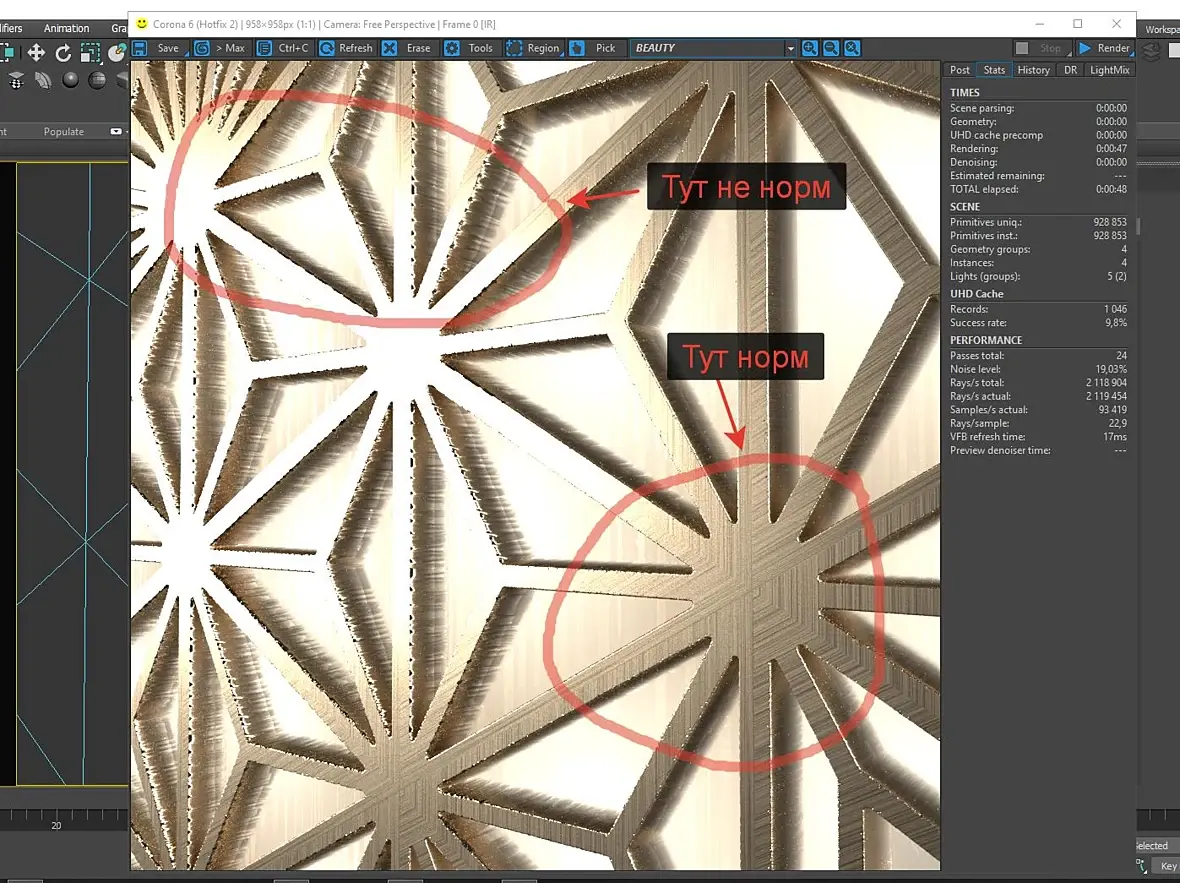Open the BEAUTY render element dropdown
The height and width of the screenshot is (883, 1180).
pyautogui.click(x=713, y=48)
